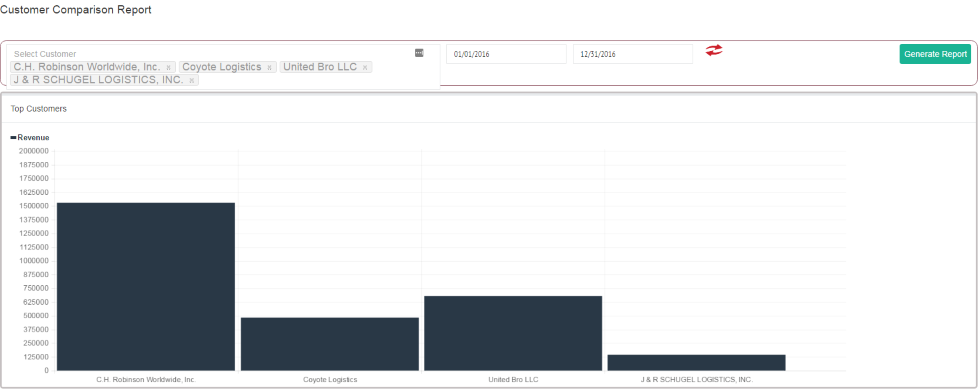Click the small icon in Select Customer box

tap(419, 53)
